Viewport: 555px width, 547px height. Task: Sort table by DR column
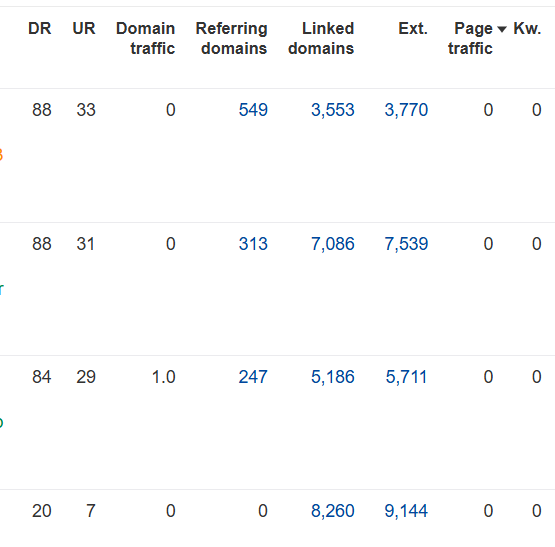point(40,28)
